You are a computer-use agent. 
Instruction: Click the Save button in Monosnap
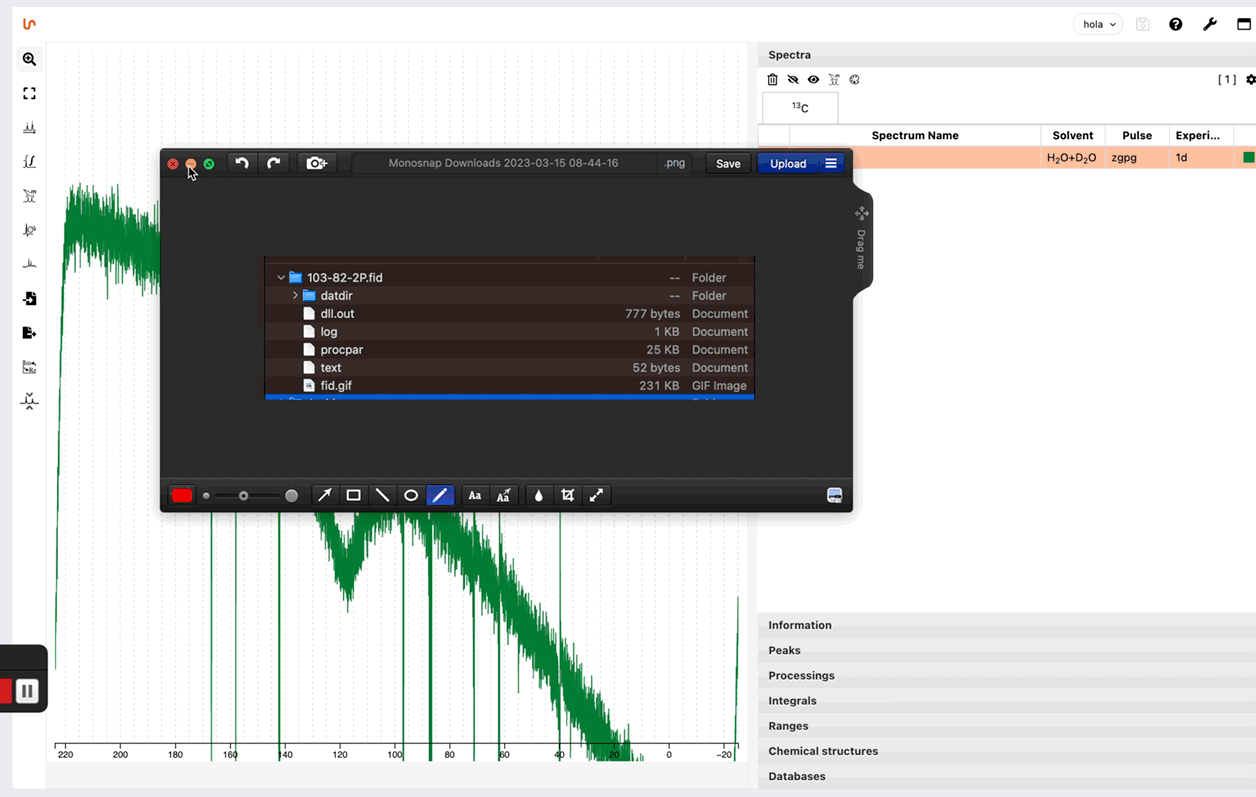(728, 164)
